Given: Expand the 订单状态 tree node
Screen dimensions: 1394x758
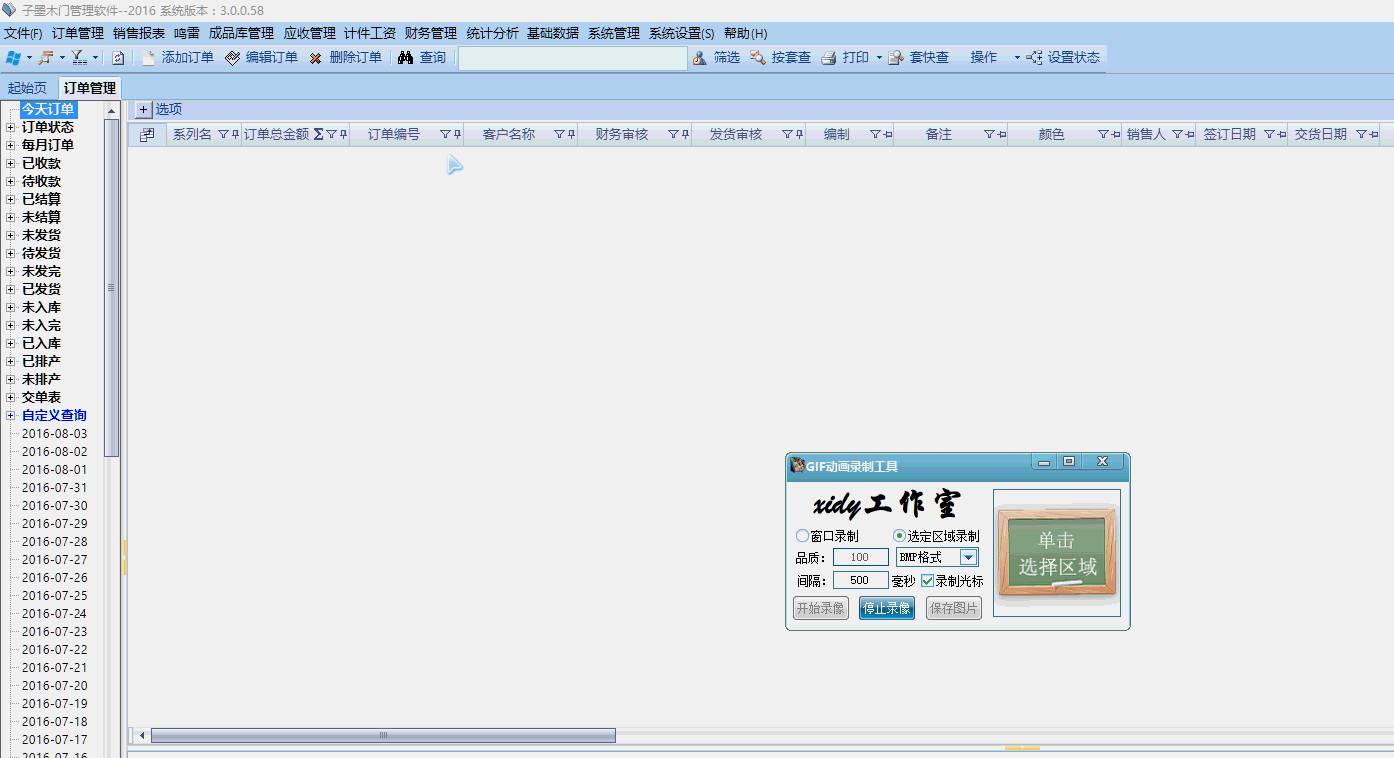Looking at the screenshot, I should 11,128.
